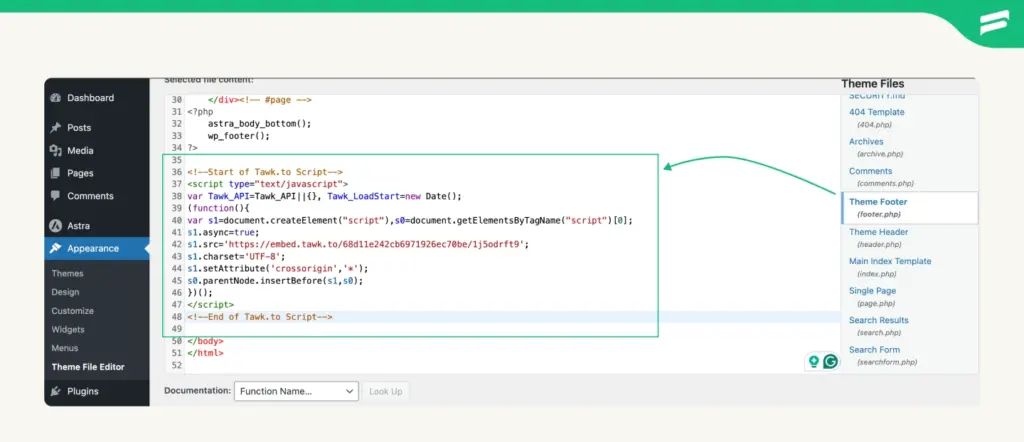Screen dimensions: 1024x442
Task: Click the Dashboard gauge icon
Action: [56, 98]
